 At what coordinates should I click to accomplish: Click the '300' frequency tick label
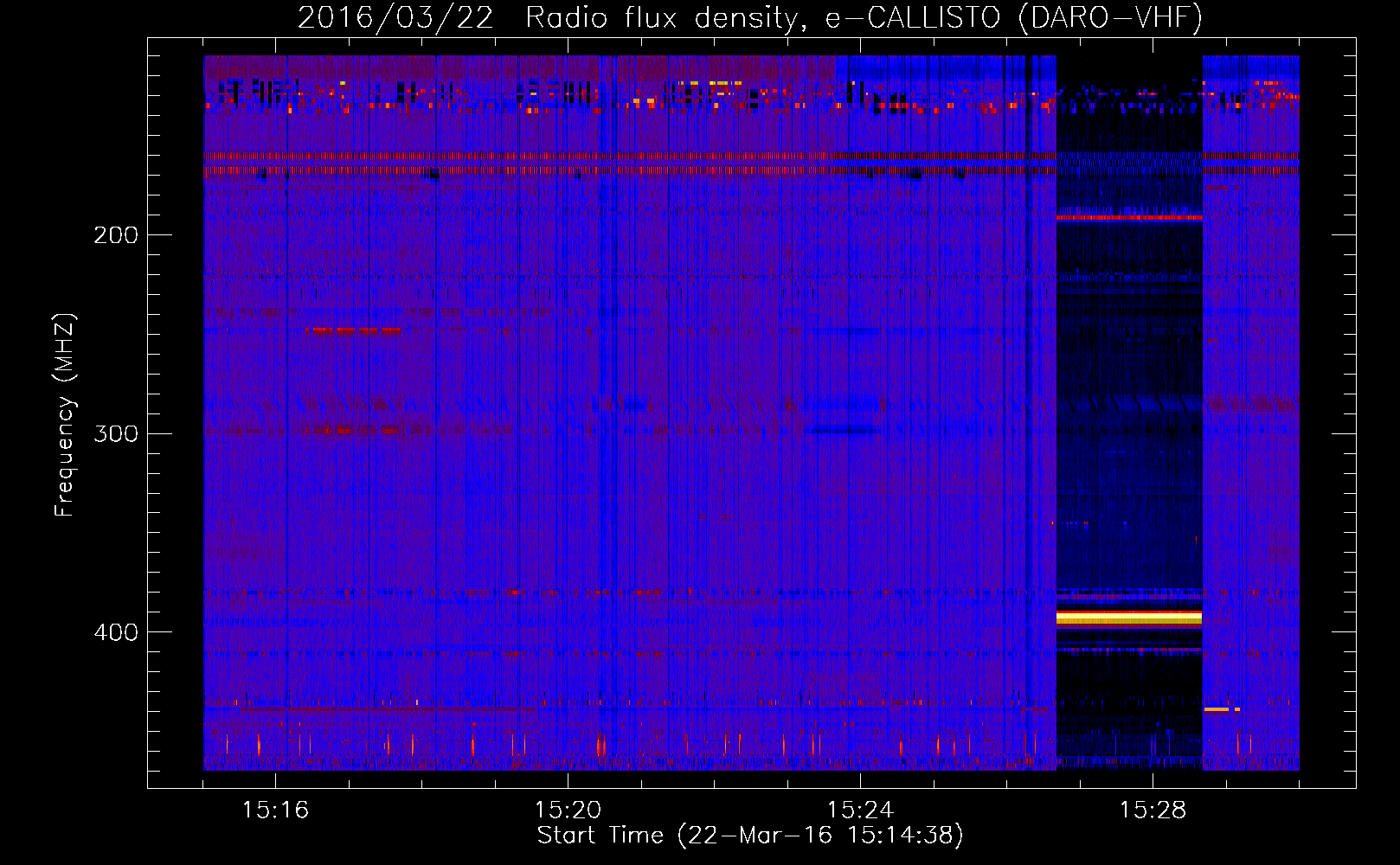(116, 433)
